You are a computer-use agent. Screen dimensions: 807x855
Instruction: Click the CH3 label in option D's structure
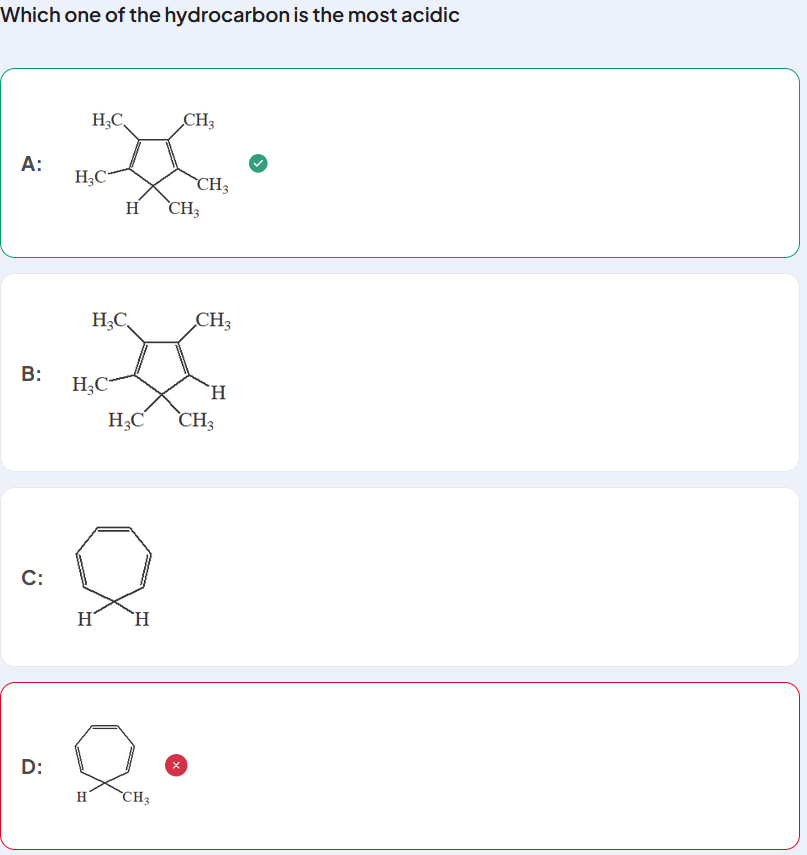coord(136,797)
